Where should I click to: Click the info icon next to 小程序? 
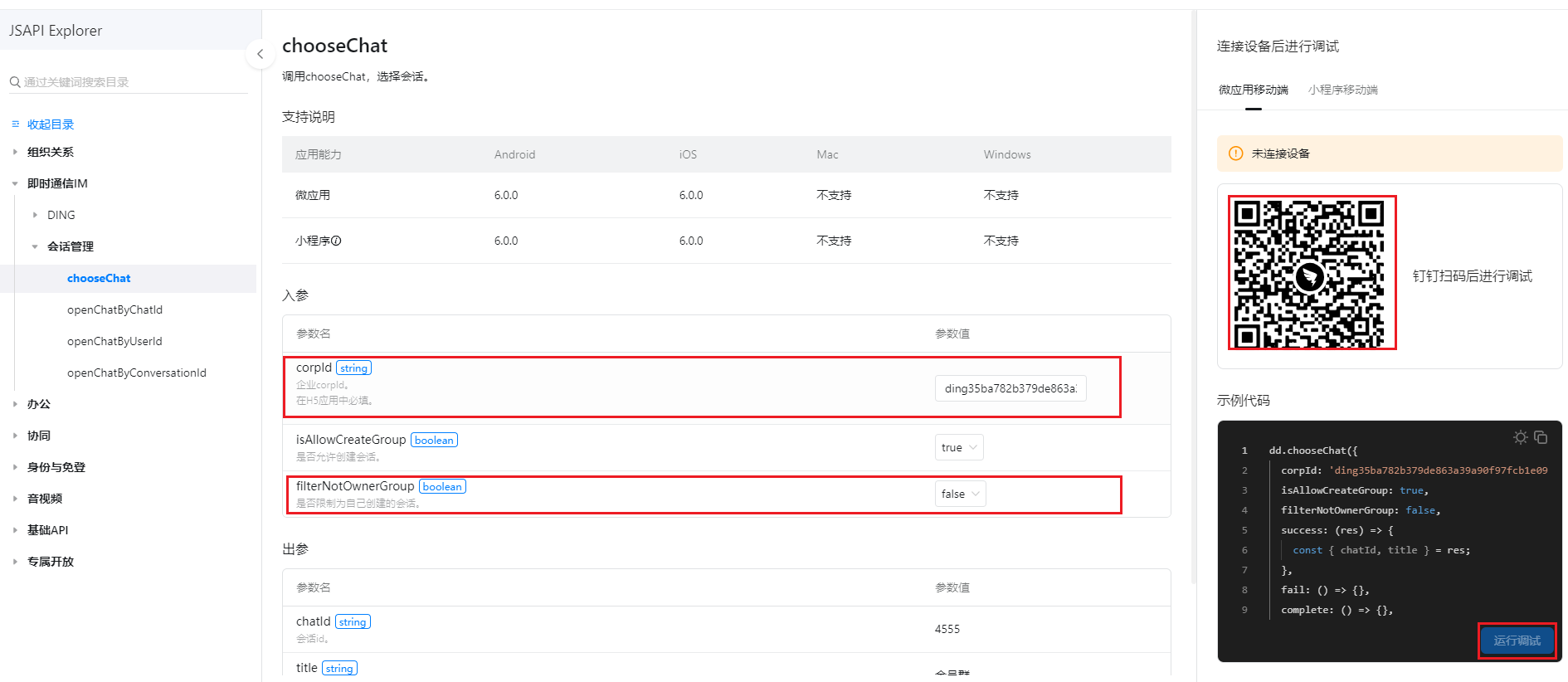point(337,241)
